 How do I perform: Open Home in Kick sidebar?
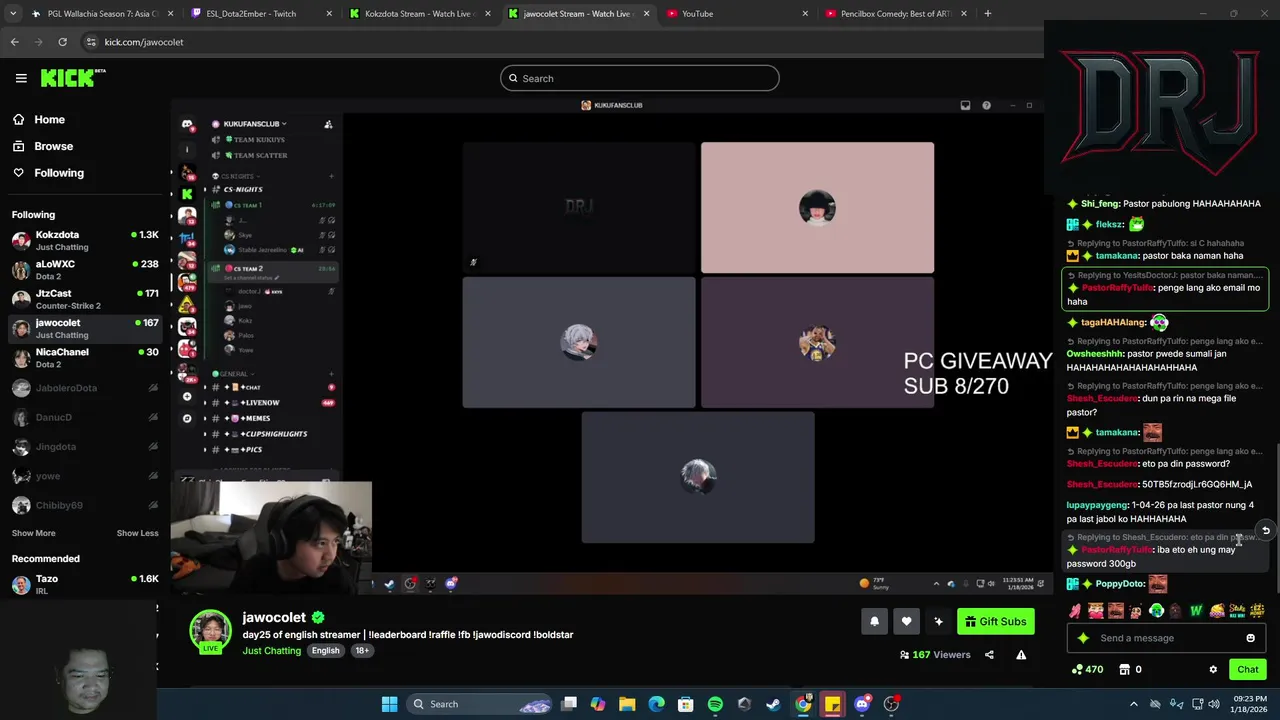click(x=49, y=119)
